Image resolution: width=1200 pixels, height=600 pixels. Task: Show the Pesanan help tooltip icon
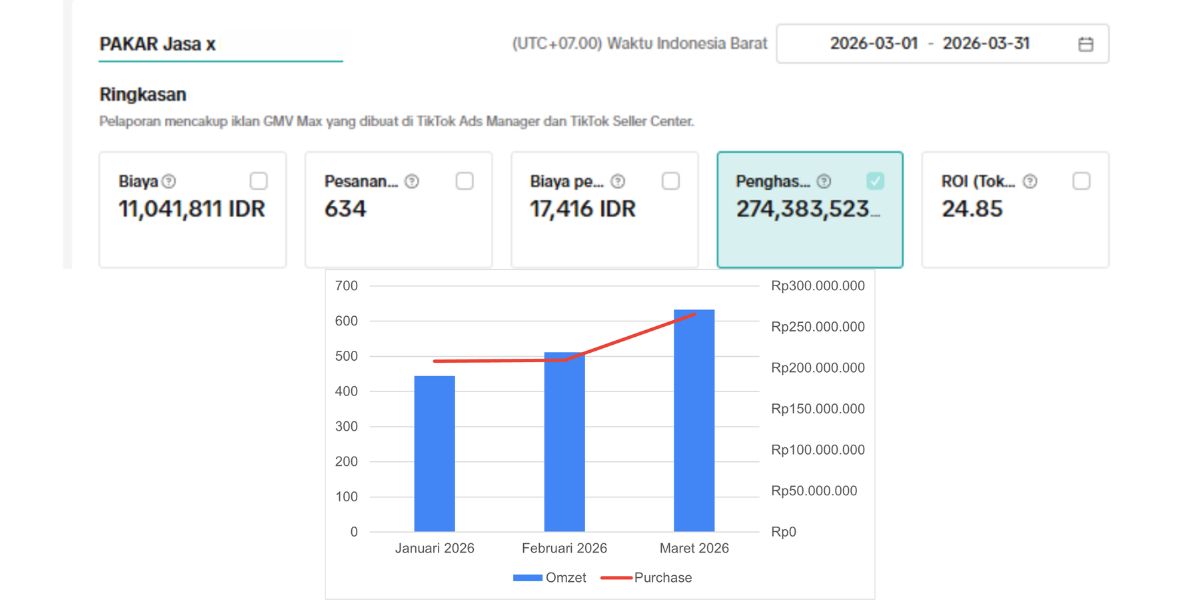pyautogui.click(x=412, y=181)
